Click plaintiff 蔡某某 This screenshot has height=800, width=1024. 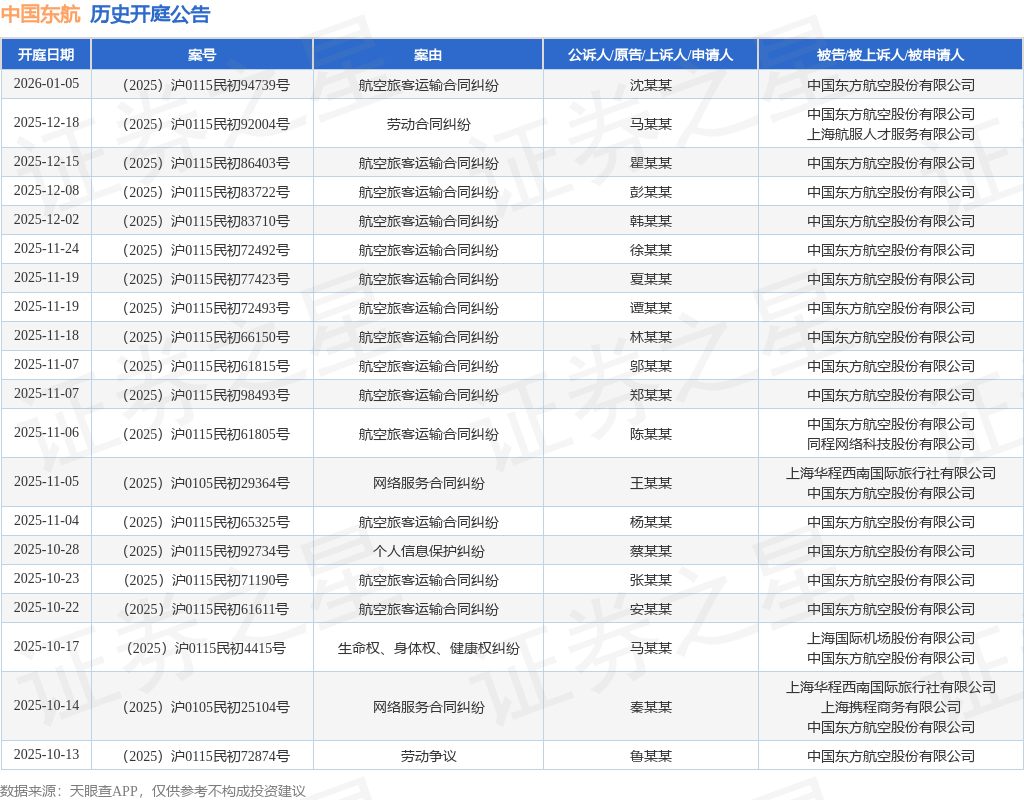650,551
